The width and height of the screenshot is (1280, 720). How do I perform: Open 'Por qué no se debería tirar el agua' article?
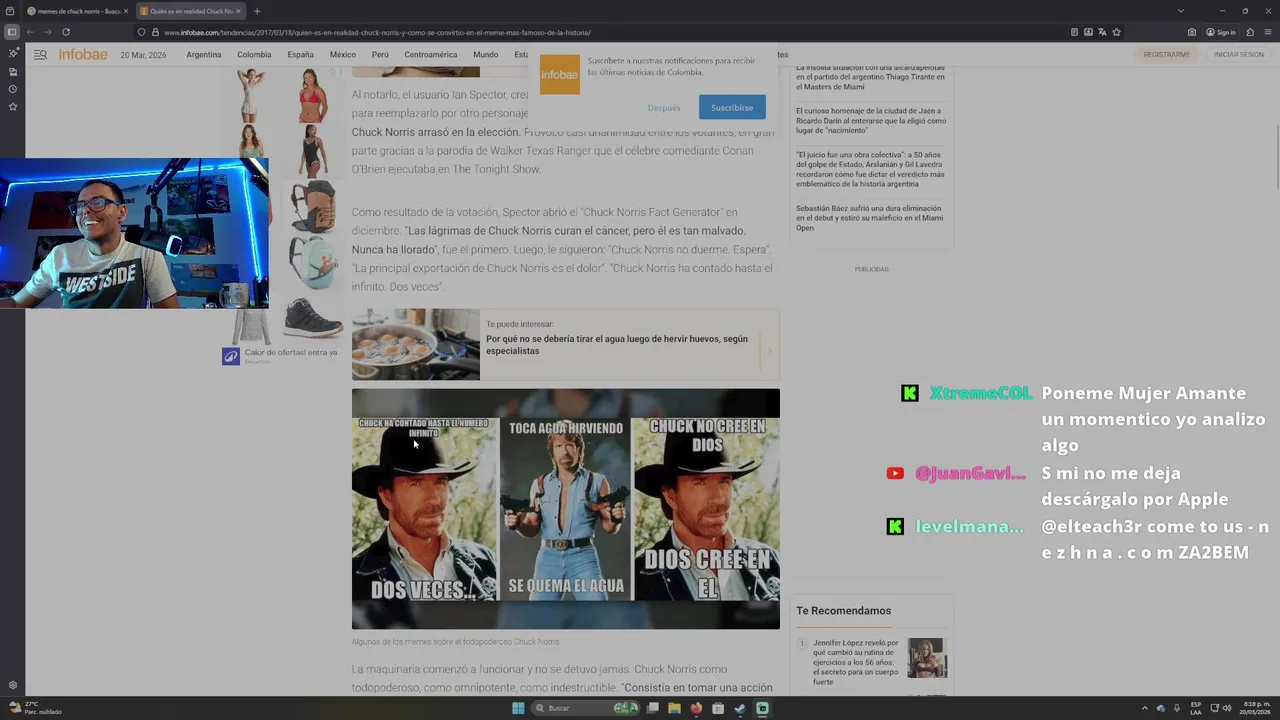coord(617,345)
